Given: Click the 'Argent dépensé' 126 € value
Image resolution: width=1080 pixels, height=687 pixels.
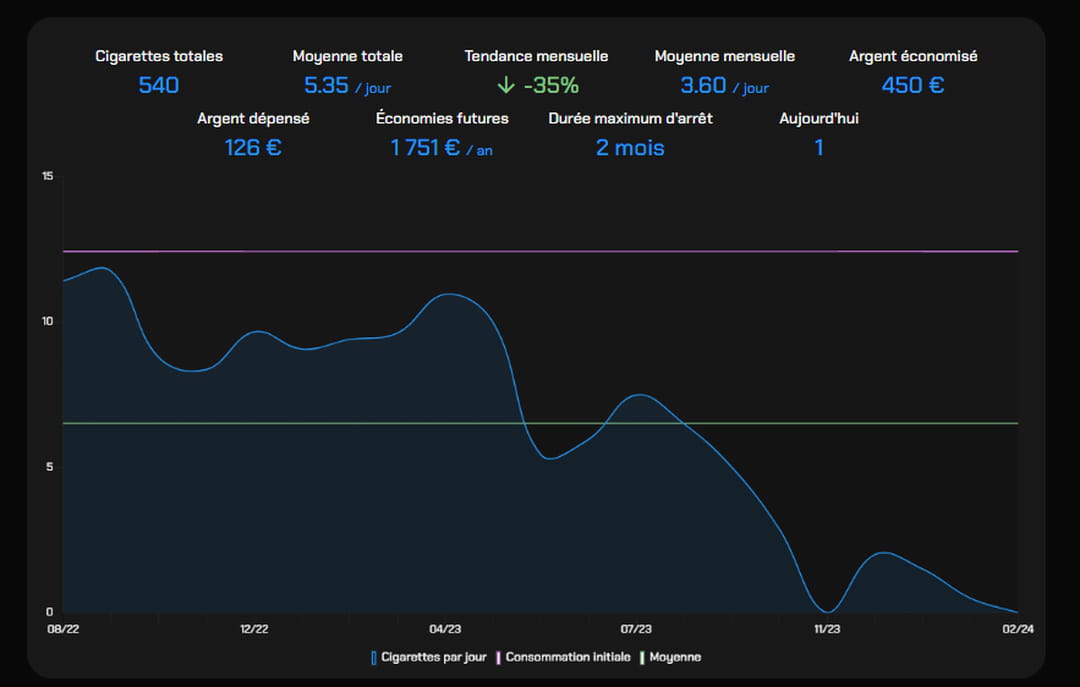Looking at the screenshot, I should [253, 148].
